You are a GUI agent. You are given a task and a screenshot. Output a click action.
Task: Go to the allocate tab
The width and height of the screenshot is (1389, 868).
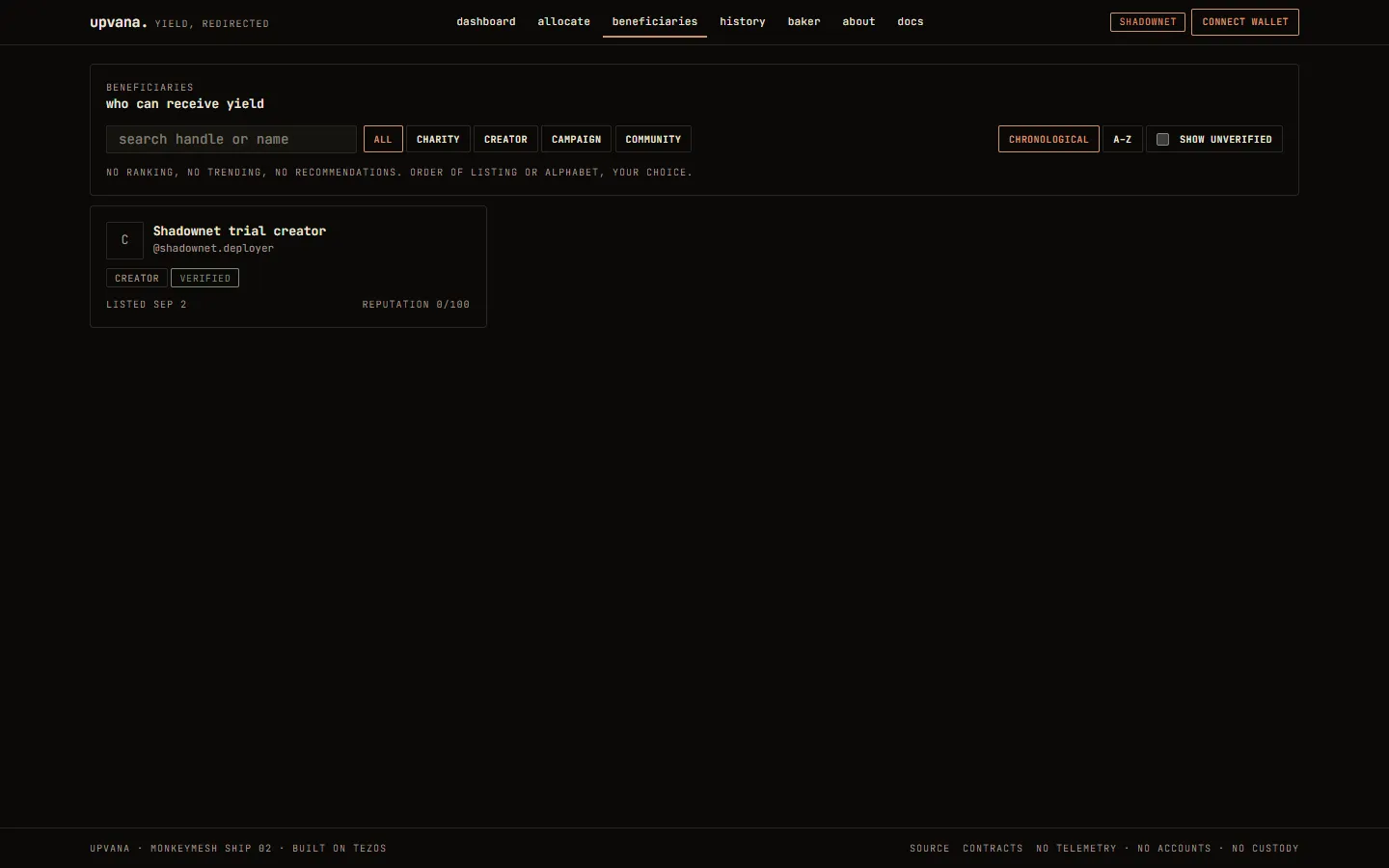point(563,21)
